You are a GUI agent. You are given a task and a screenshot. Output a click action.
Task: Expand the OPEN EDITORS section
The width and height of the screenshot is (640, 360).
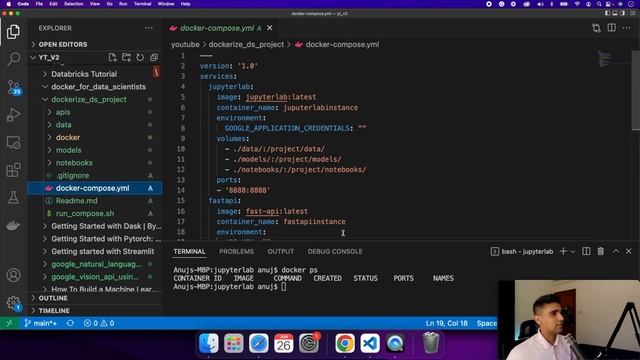pyautogui.click(x=95, y=44)
